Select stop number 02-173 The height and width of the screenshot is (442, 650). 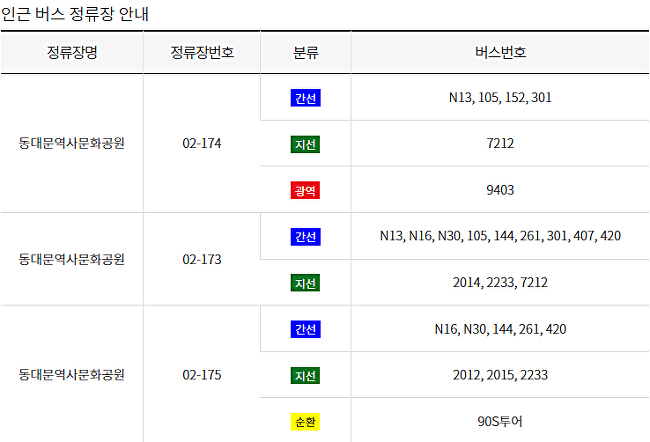pyautogui.click(x=202, y=260)
